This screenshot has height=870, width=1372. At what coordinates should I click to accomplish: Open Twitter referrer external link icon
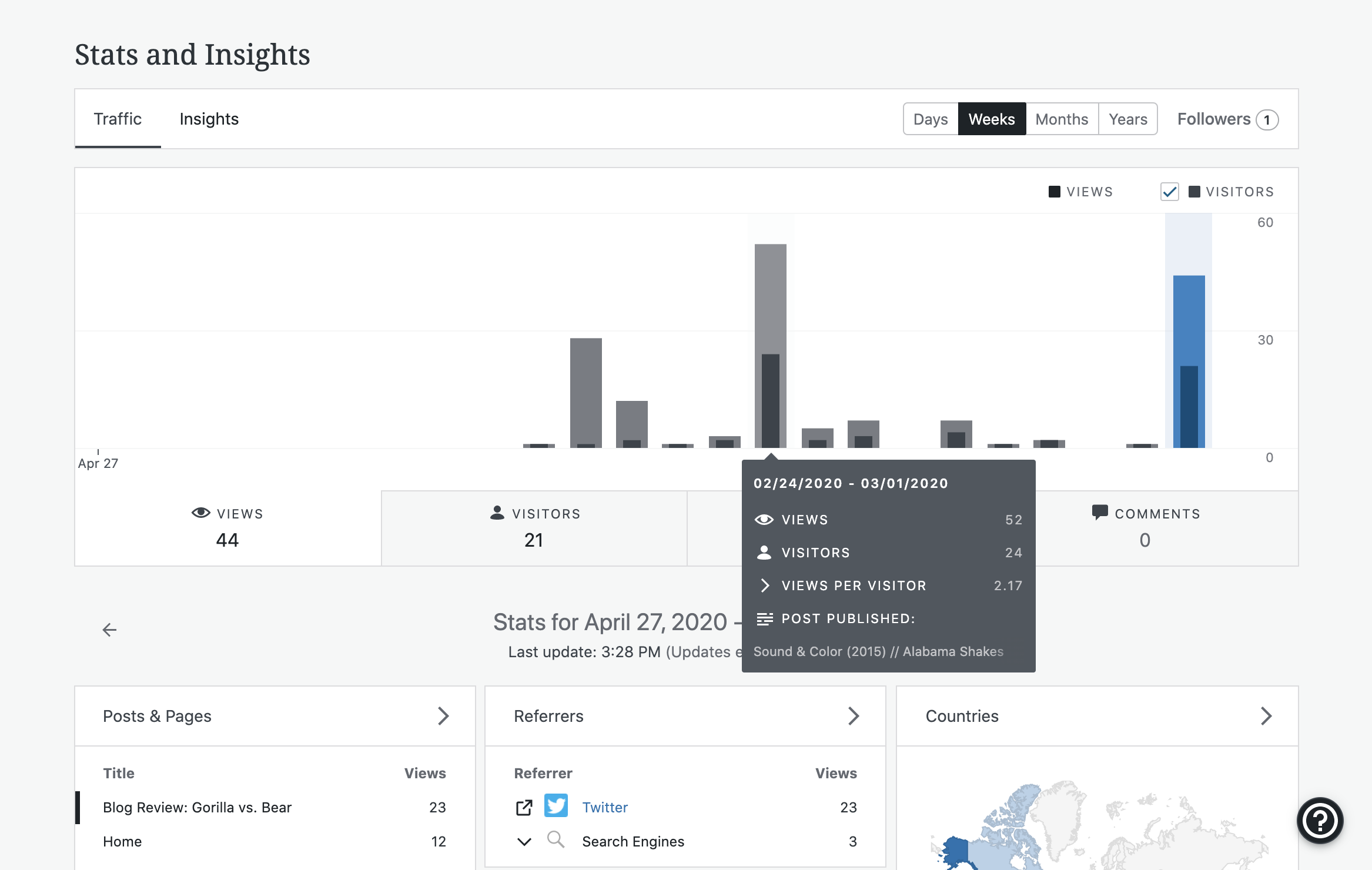[x=524, y=808]
